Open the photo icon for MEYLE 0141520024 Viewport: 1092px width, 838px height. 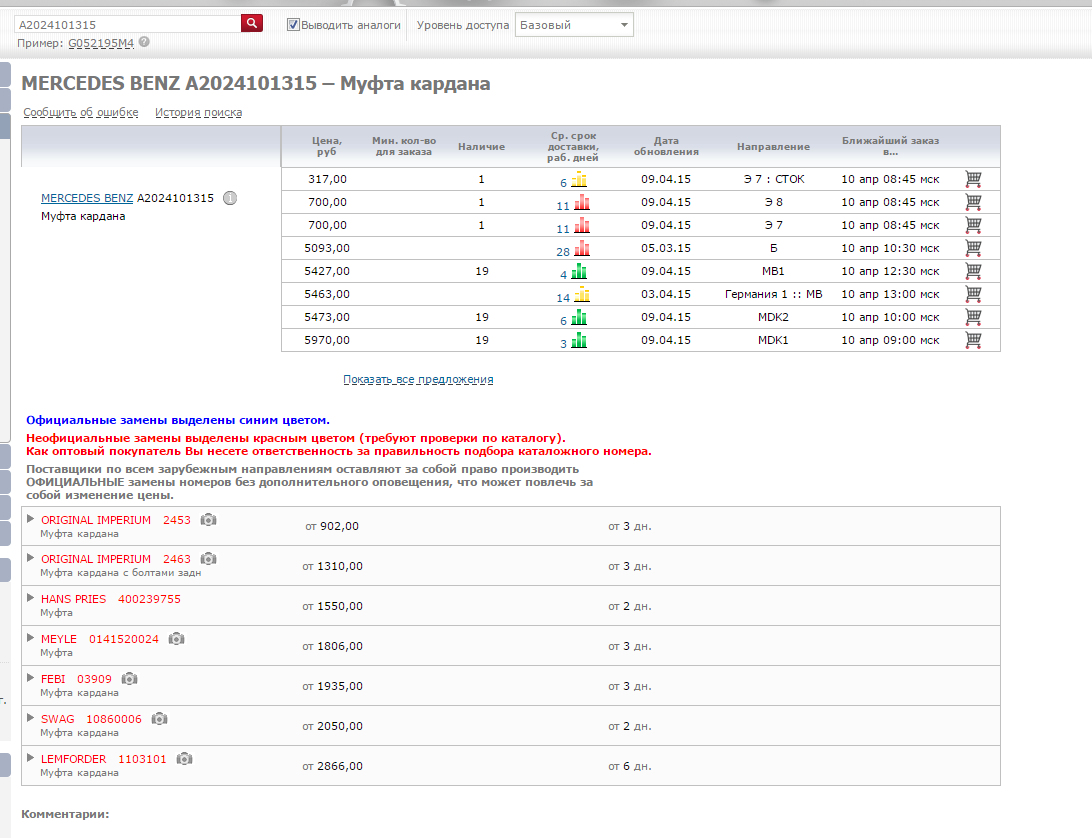tap(177, 639)
